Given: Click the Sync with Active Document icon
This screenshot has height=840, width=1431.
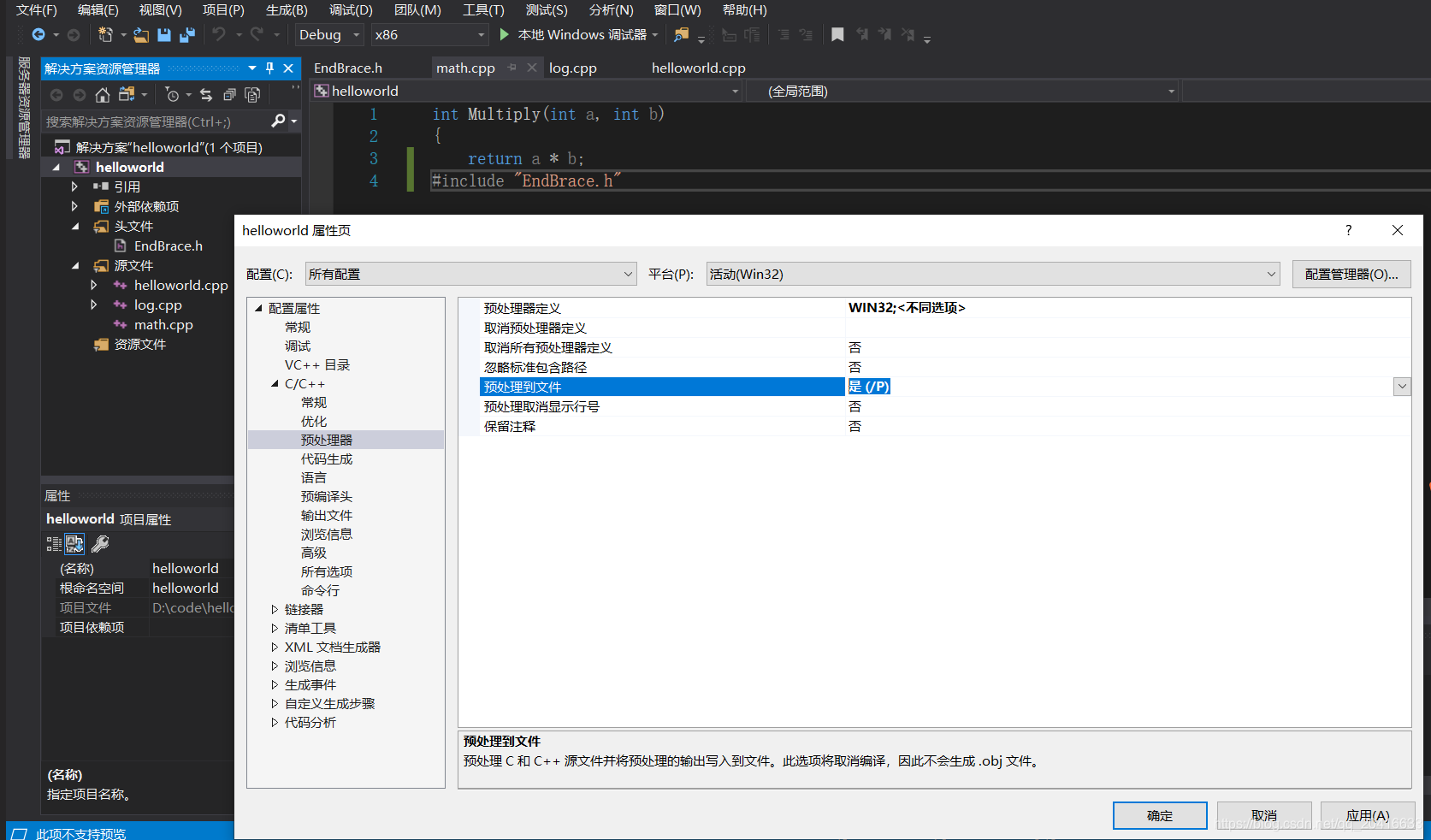Looking at the screenshot, I should click(206, 95).
